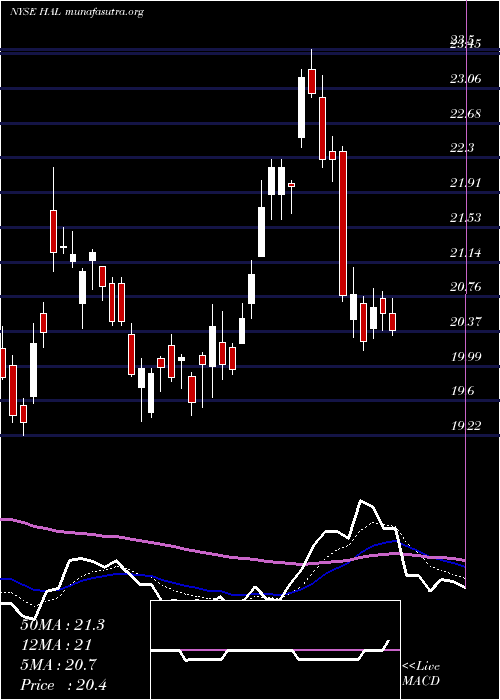This screenshot has width=500, height=700.
Task: Click the 22.68 price axis label
Action: point(466,113)
